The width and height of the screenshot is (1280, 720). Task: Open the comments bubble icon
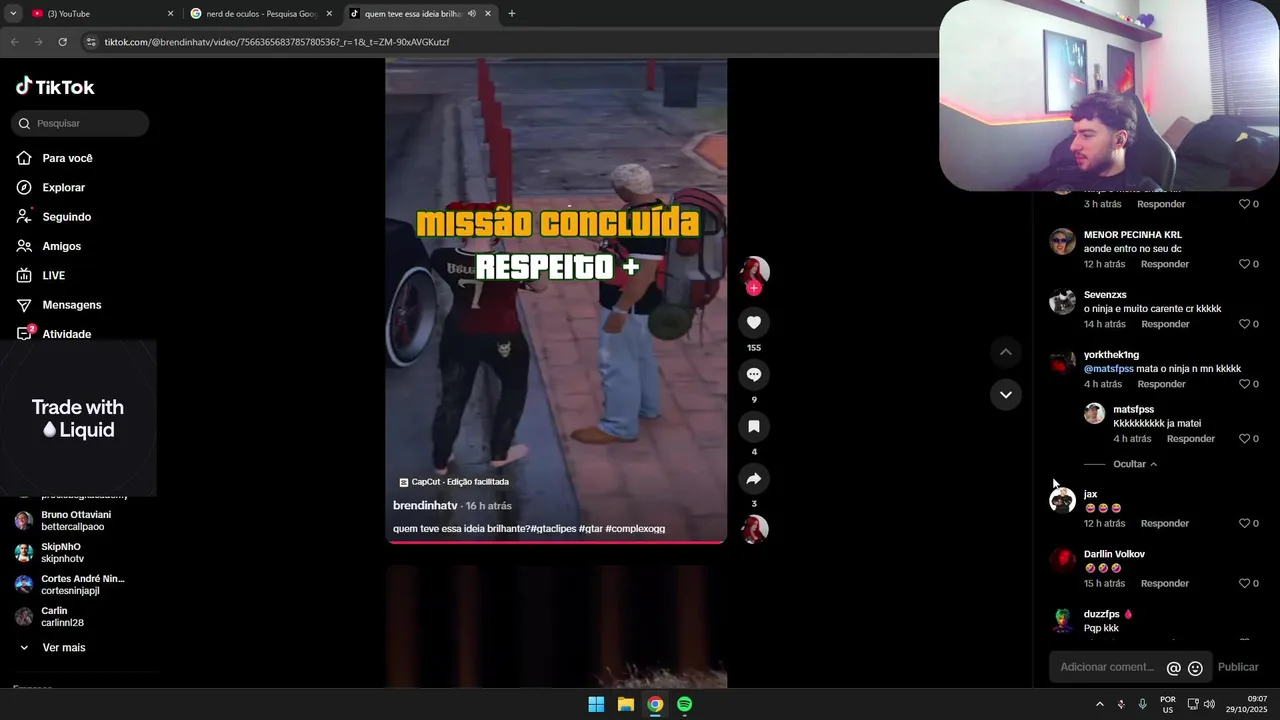[x=754, y=374]
